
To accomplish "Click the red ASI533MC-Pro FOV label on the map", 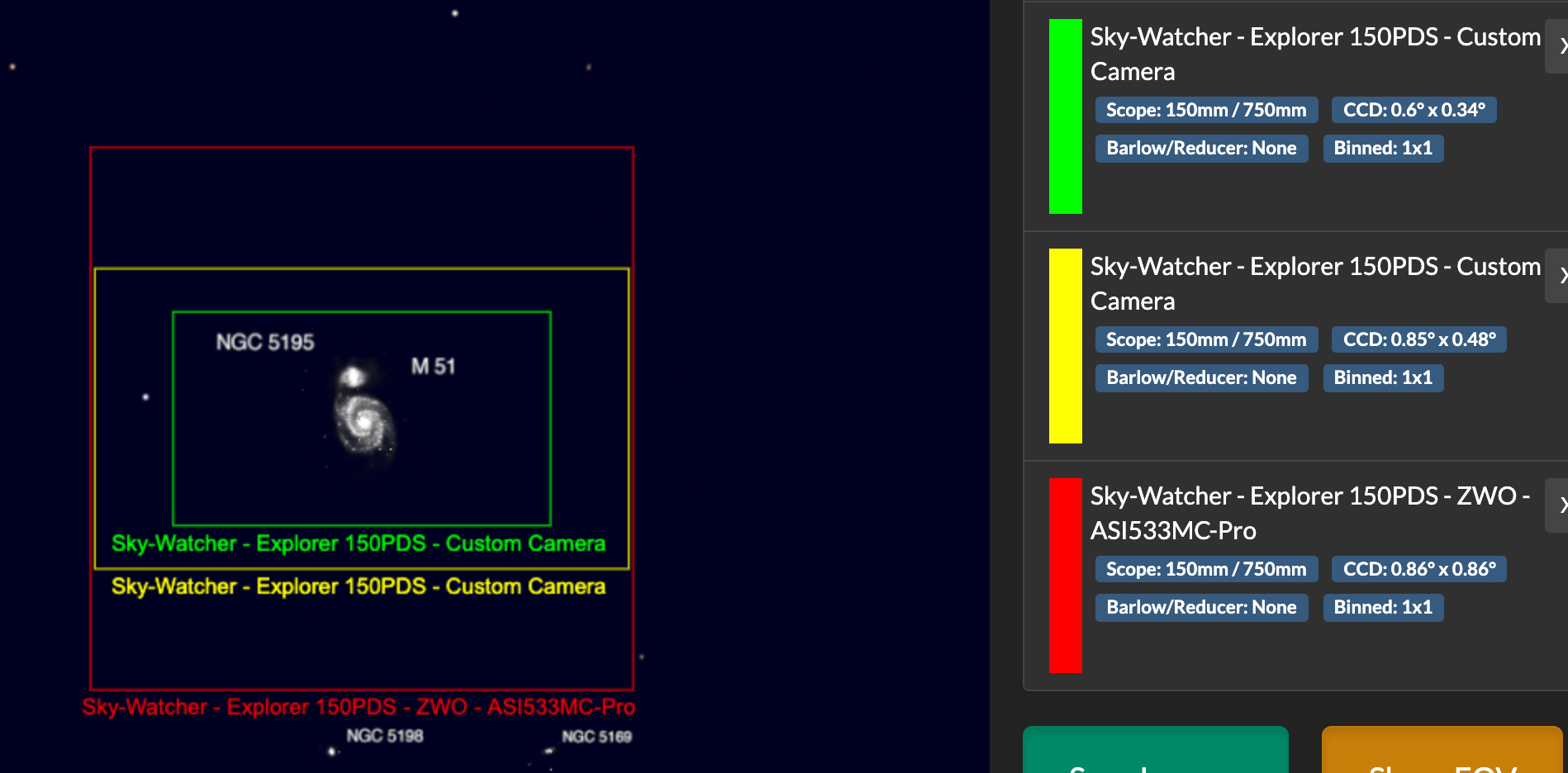I will [x=359, y=707].
